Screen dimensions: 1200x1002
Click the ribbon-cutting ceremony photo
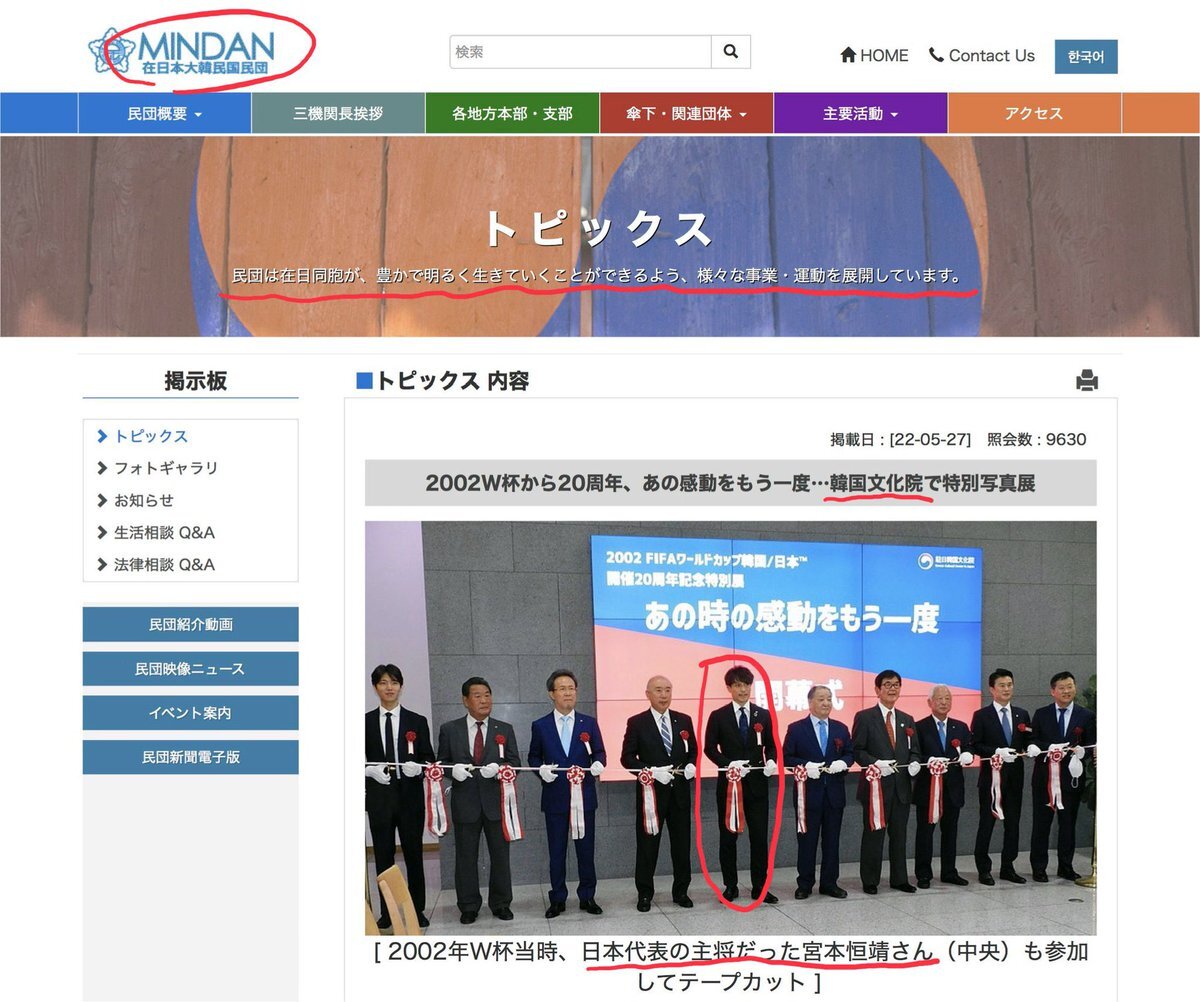click(x=730, y=728)
